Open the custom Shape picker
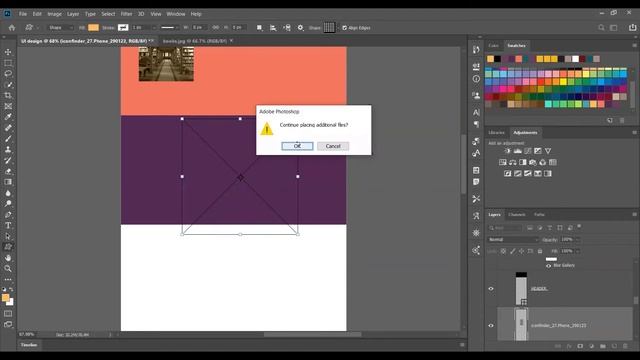The width and height of the screenshot is (640, 360). pyautogui.click(x=329, y=28)
